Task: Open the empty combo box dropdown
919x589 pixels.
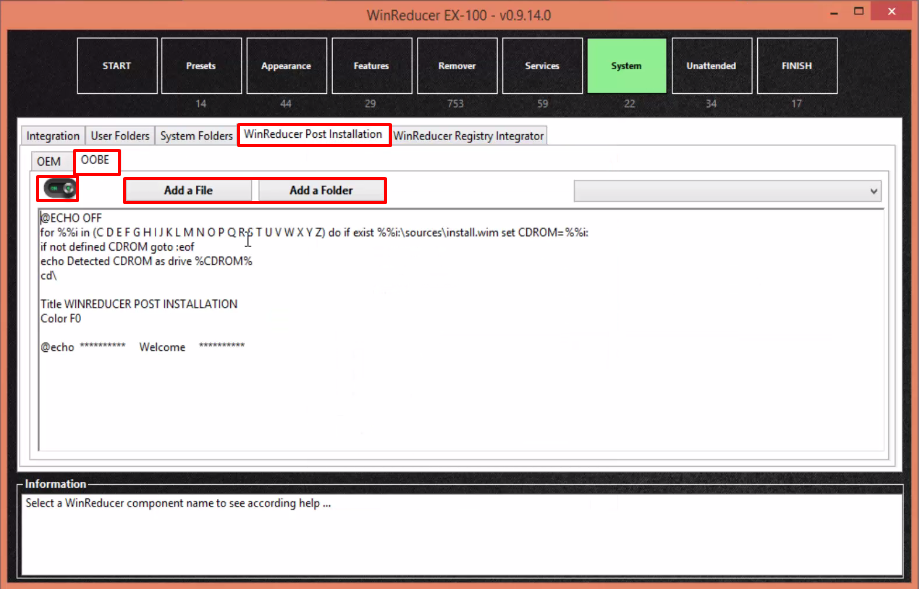Action: pos(727,191)
